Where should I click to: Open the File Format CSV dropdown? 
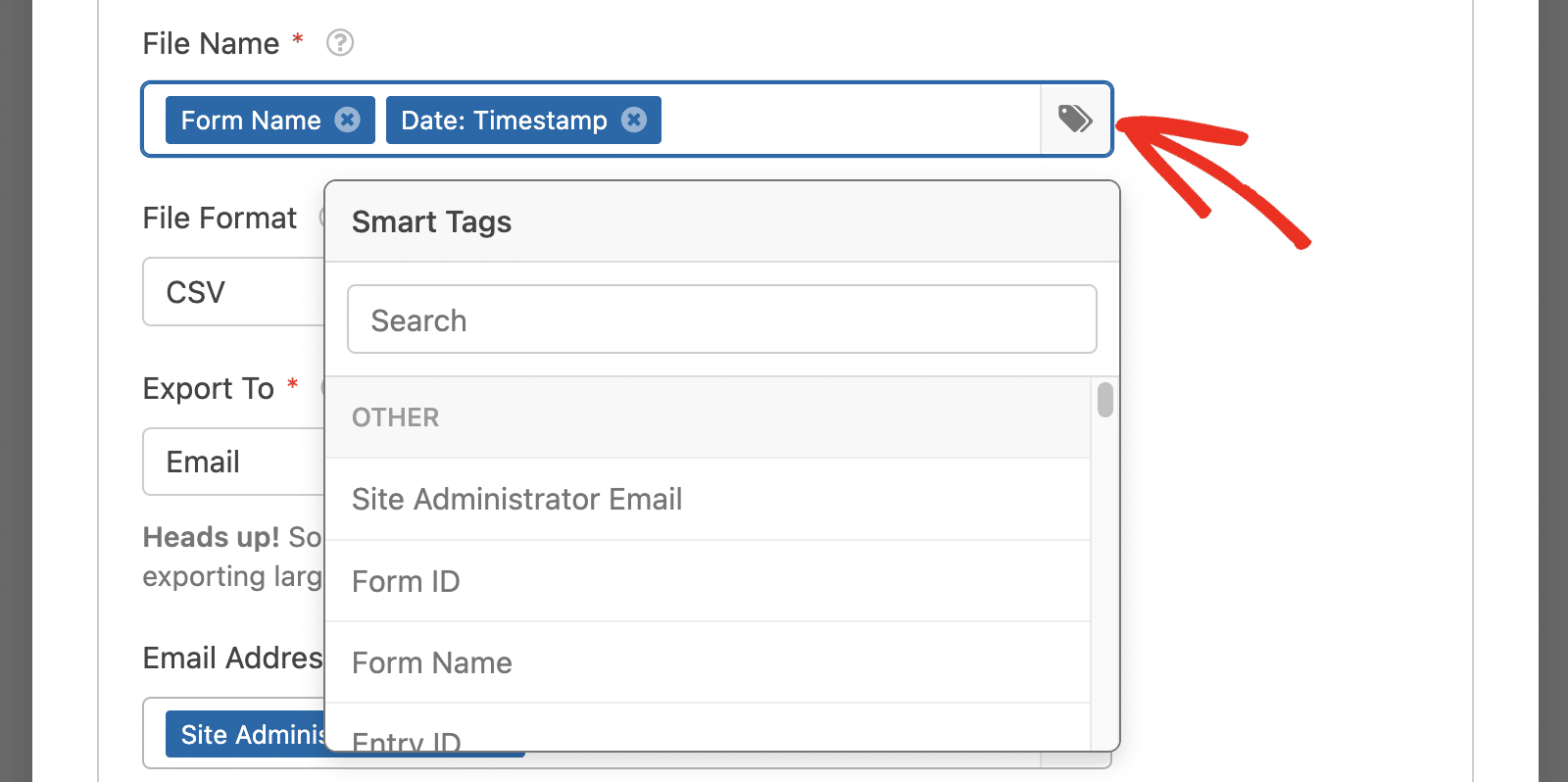tap(233, 292)
